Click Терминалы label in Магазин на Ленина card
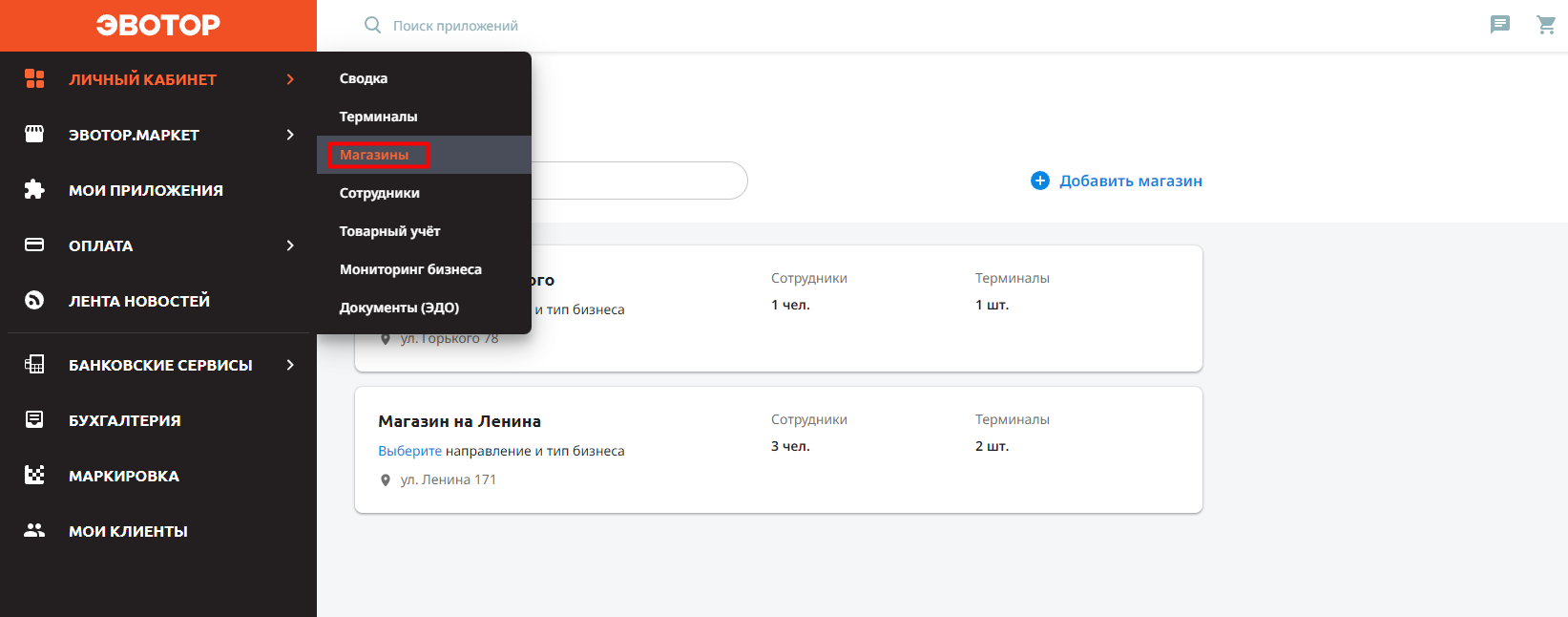1568x617 pixels. (1013, 419)
